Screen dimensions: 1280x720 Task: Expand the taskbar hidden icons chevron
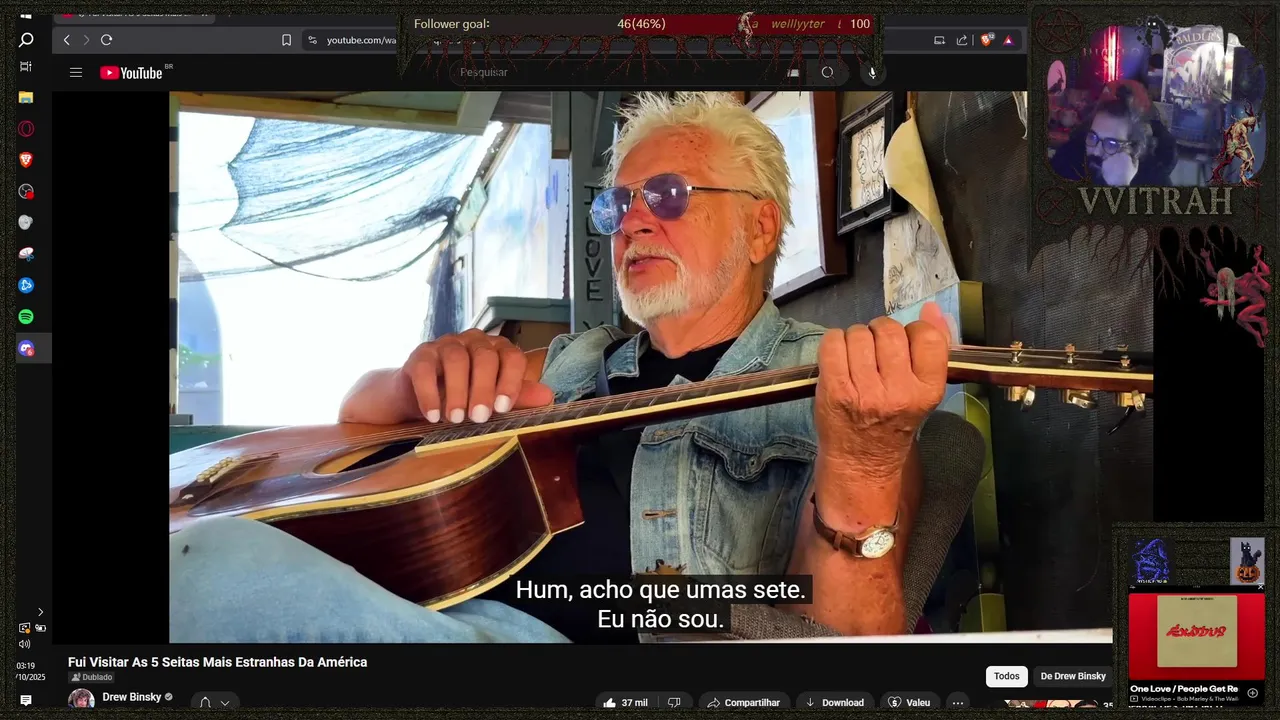click(x=40, y=612)
